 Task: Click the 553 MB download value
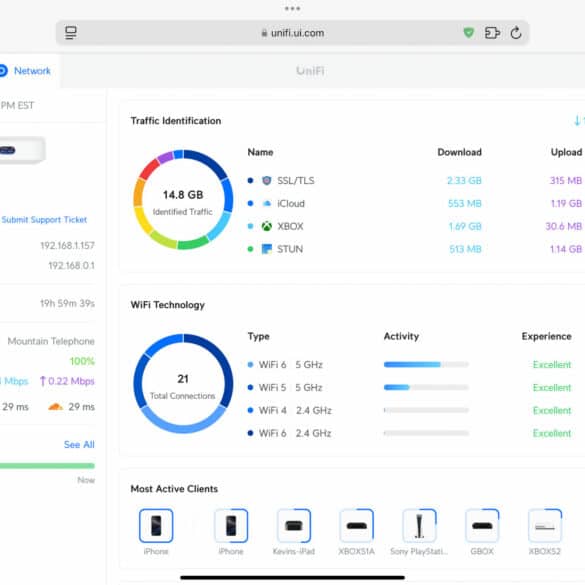pos(464,203)
